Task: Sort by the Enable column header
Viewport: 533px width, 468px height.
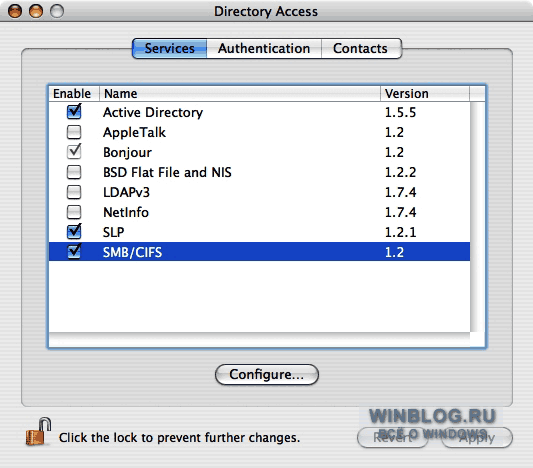Action: pos(74,93)
